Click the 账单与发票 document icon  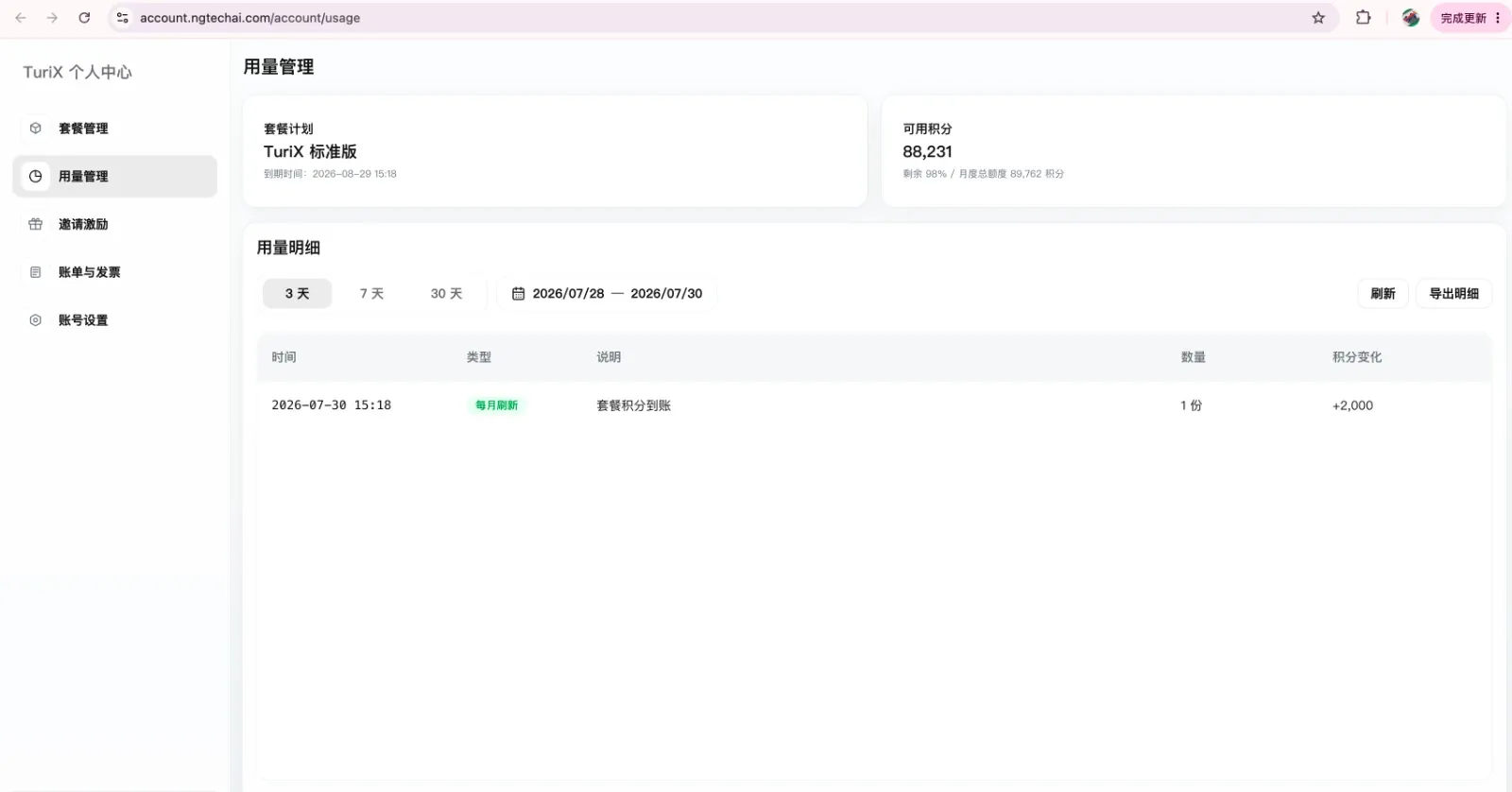36,272
